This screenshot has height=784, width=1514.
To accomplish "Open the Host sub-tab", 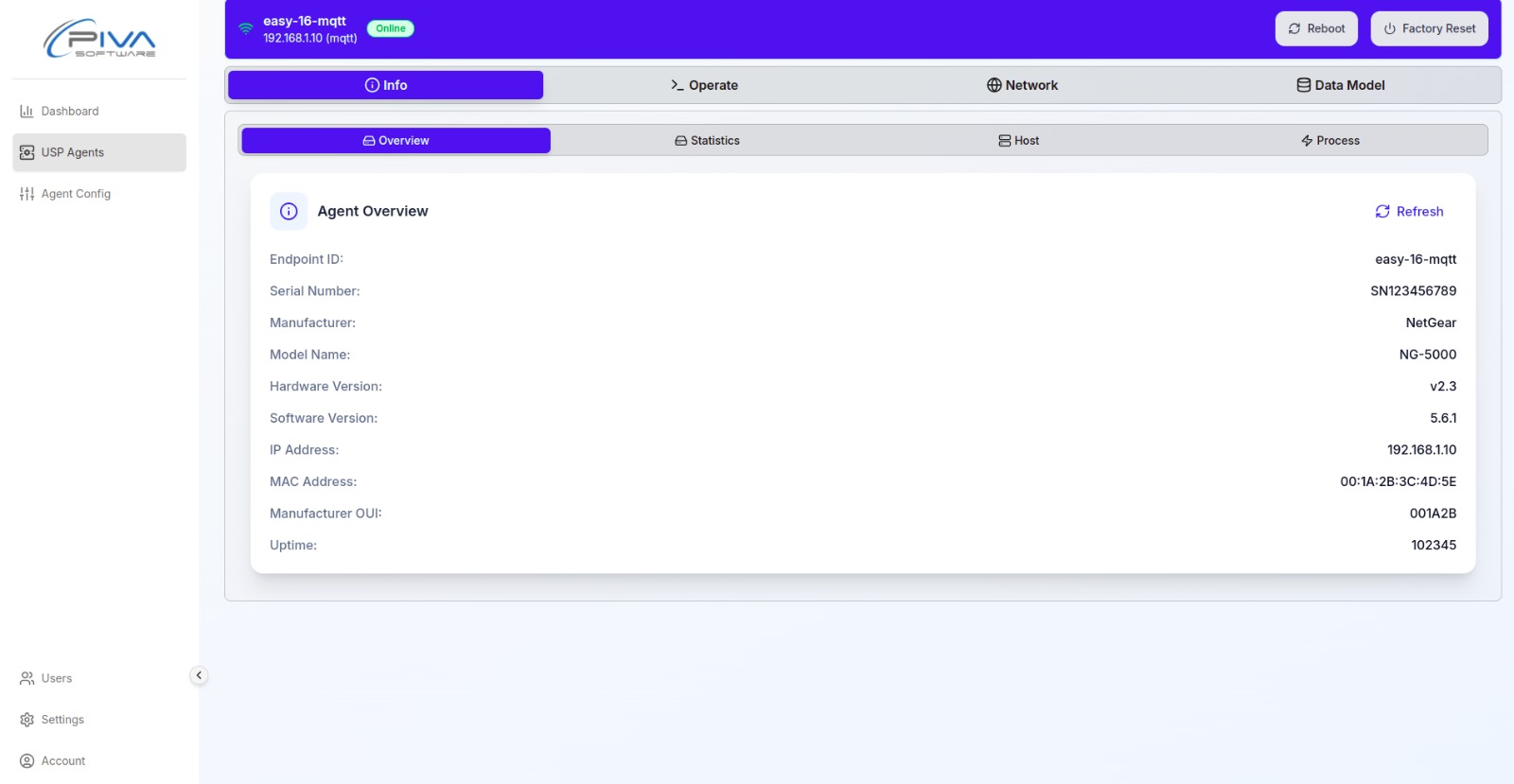I will 1018,141.
